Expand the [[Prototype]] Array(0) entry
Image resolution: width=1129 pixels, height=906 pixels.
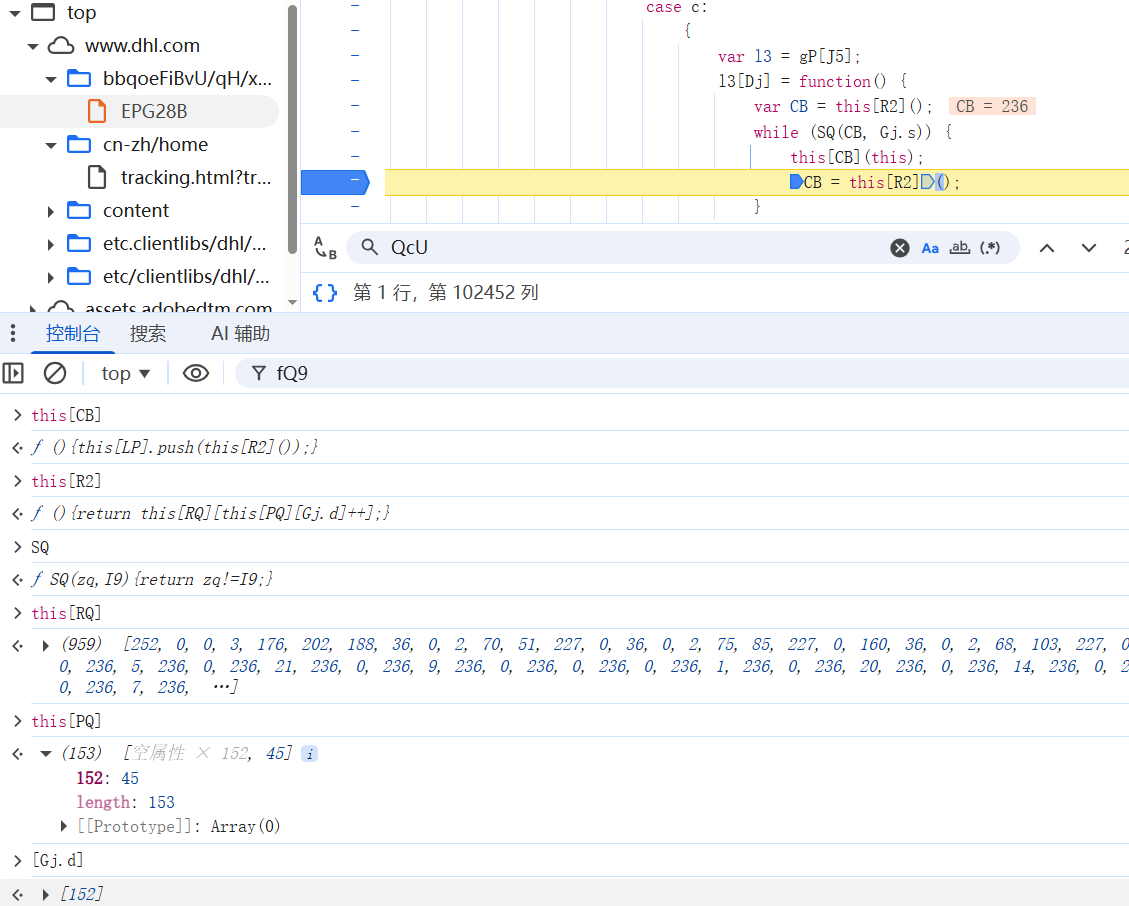coord(63,826)
